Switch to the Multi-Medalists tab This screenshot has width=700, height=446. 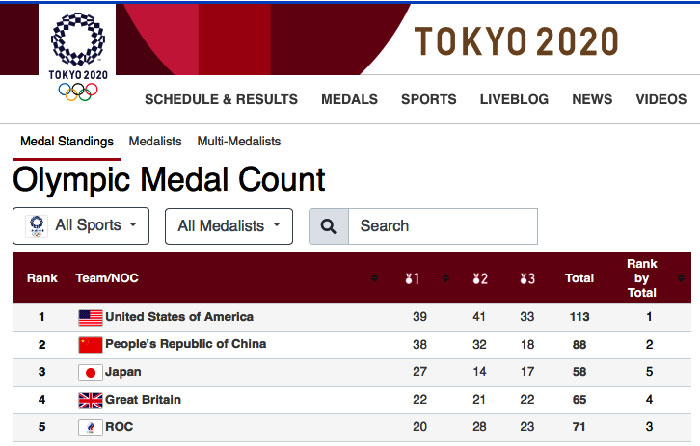pos(239,141)
